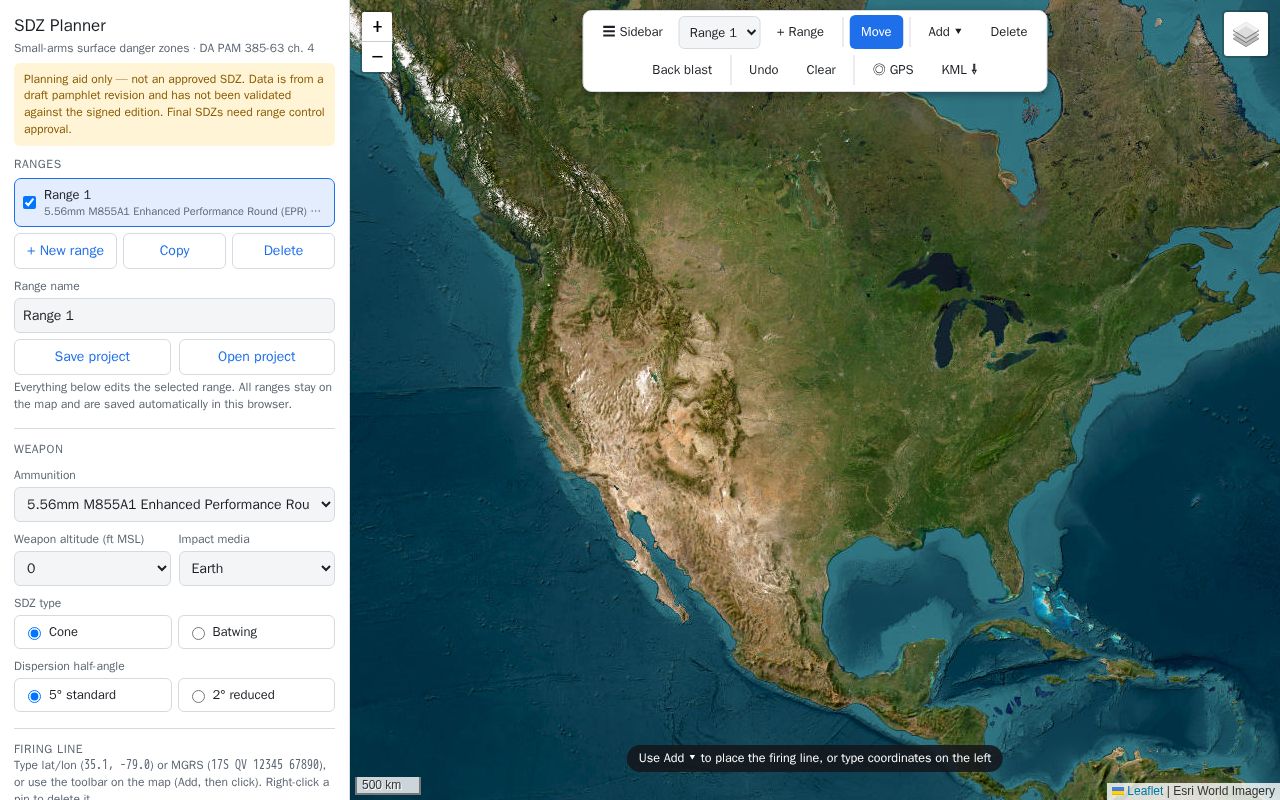1280x800 pixels.
Task: Download KML export
Action: click(960, 70)
